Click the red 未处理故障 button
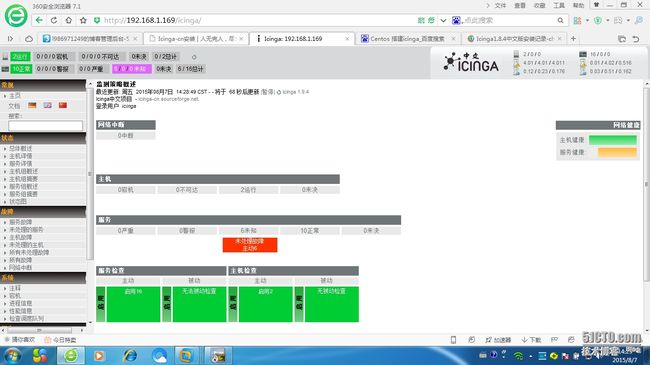 (x=250, y=245)
